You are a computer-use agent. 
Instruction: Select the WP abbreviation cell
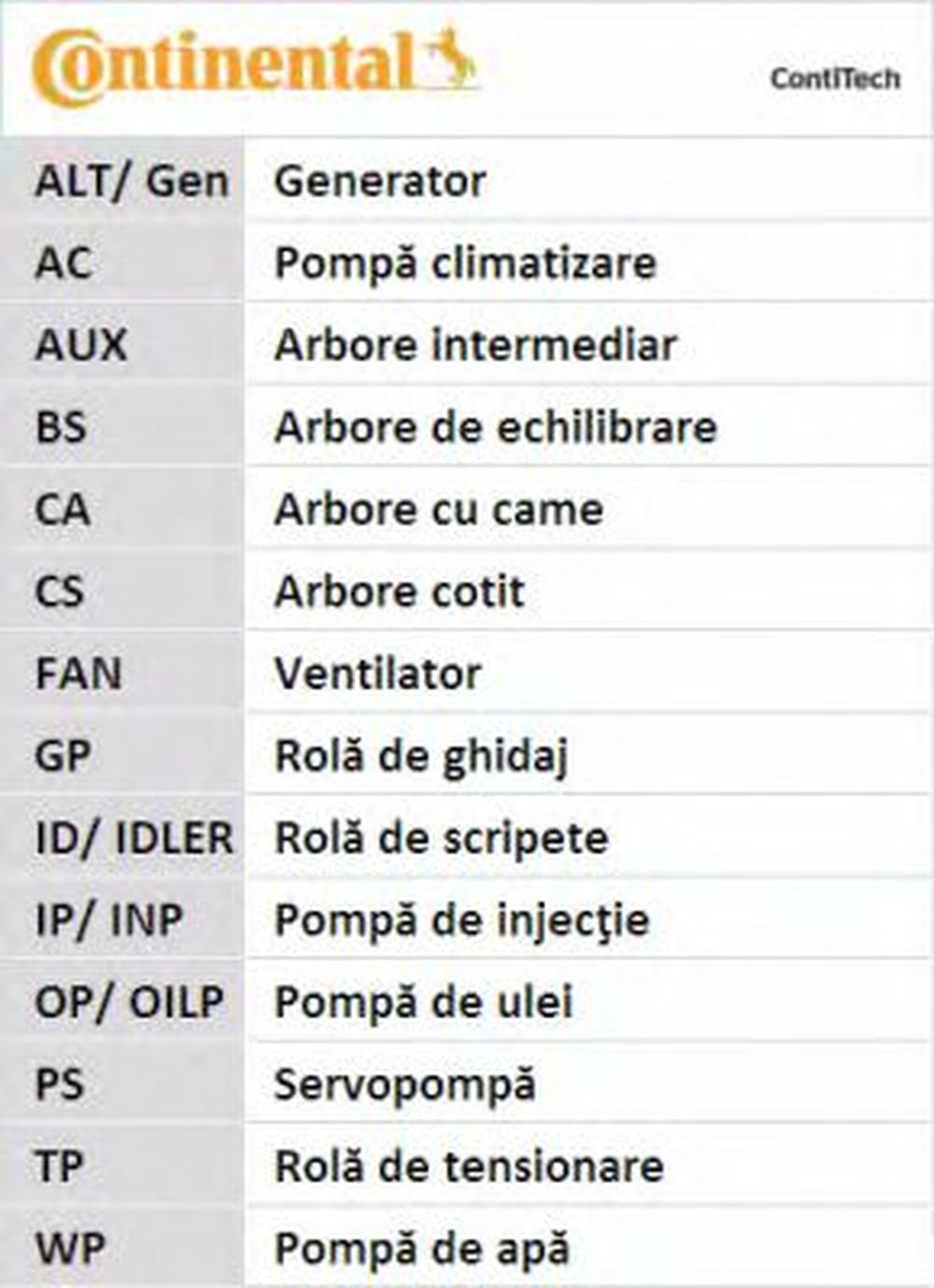point(70,1249)
